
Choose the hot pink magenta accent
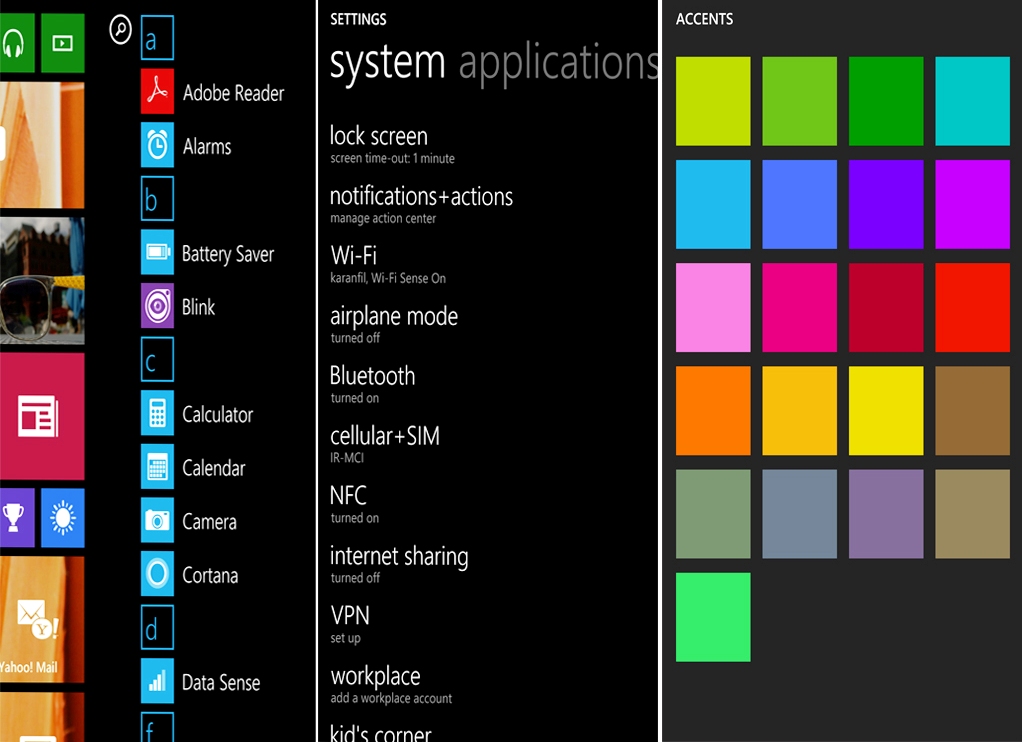point(799,307)
